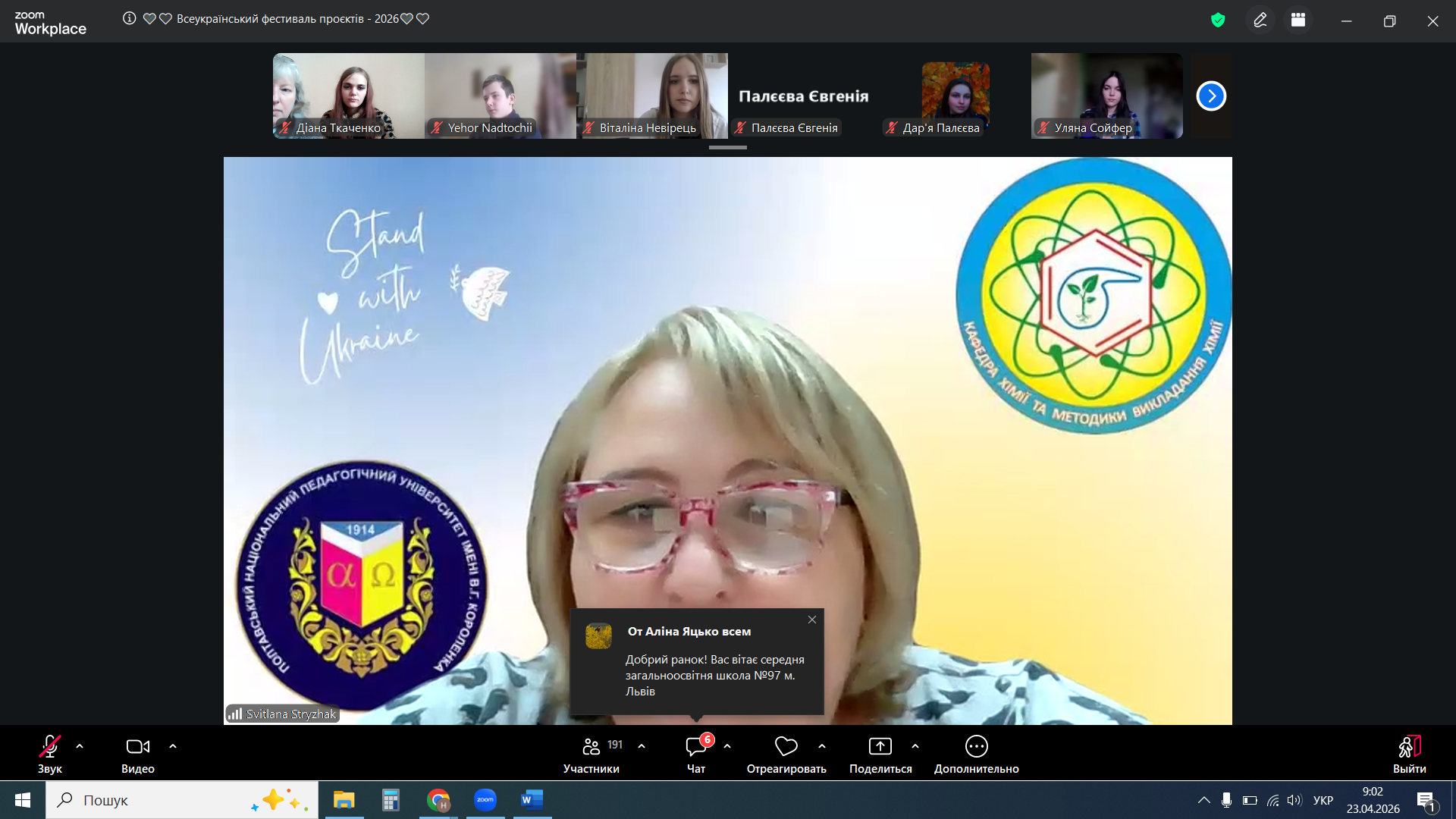The width and height of the screenshot is (1456, 819).
Task: Open Microsoft Word from the taskbar
Action: coord(532,800)
